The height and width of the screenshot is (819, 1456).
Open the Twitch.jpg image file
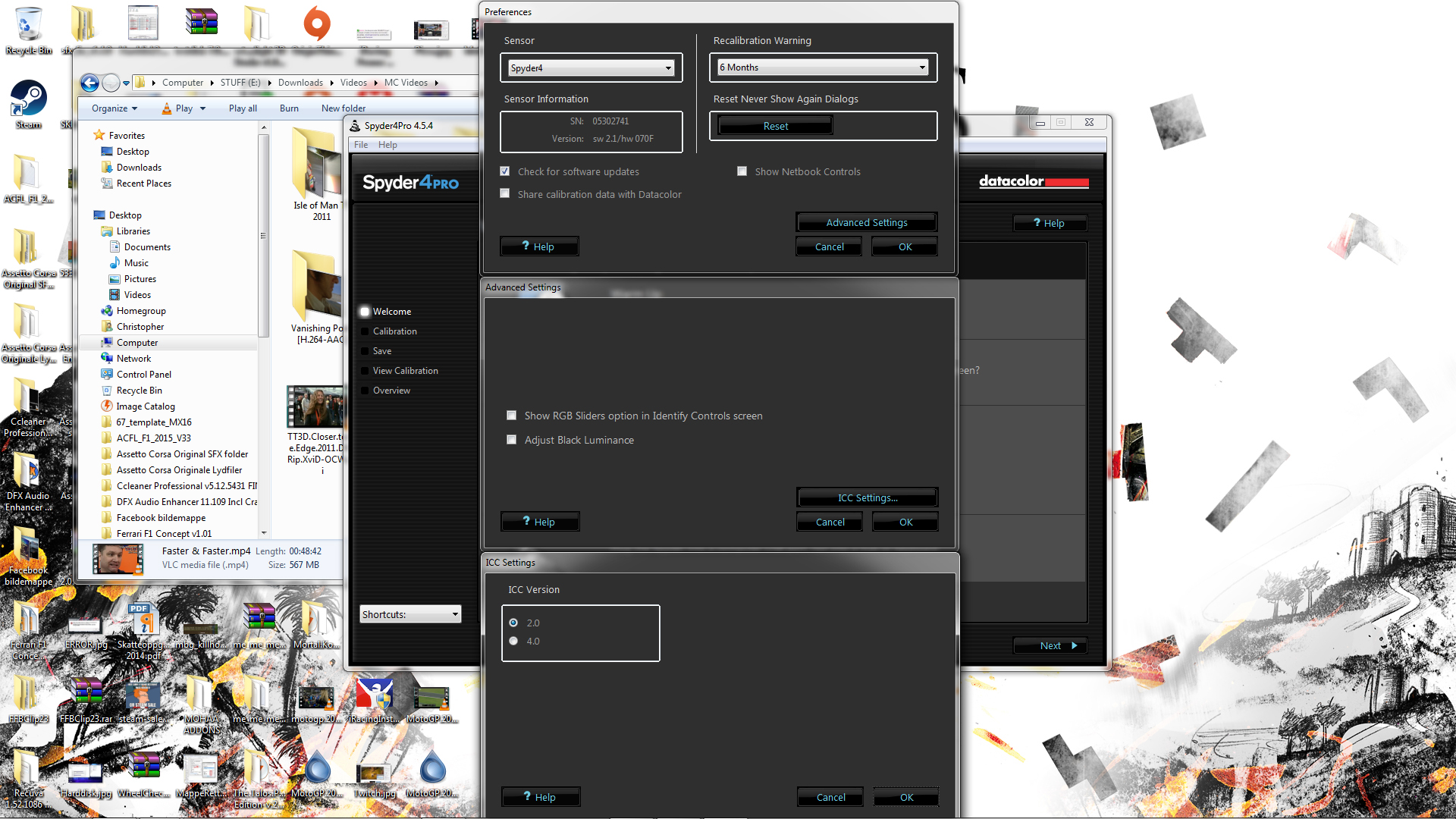(374, 779)
